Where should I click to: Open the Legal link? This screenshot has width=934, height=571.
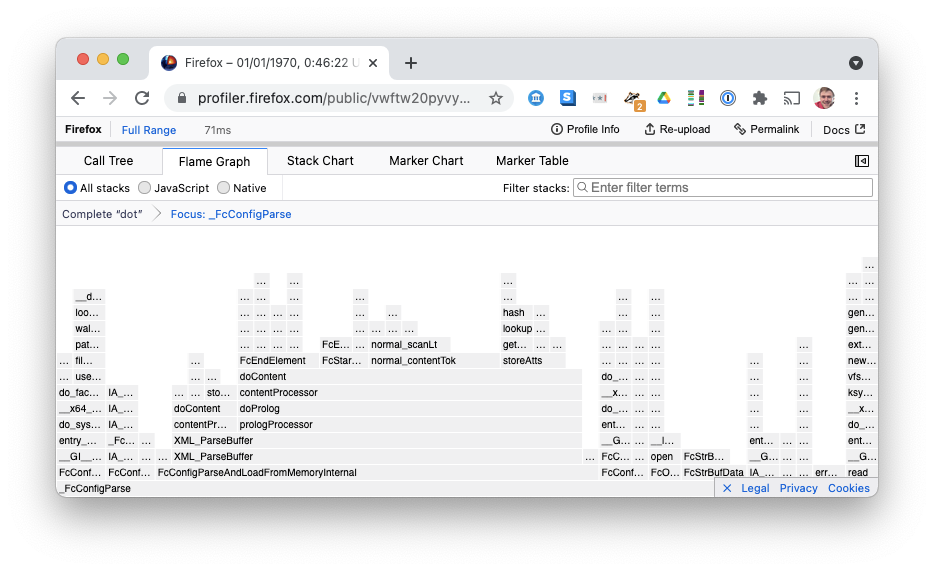[755, 488]
